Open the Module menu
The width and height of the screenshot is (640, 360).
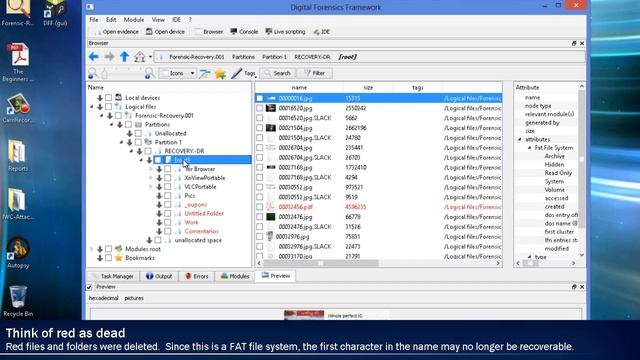(134, 20)
